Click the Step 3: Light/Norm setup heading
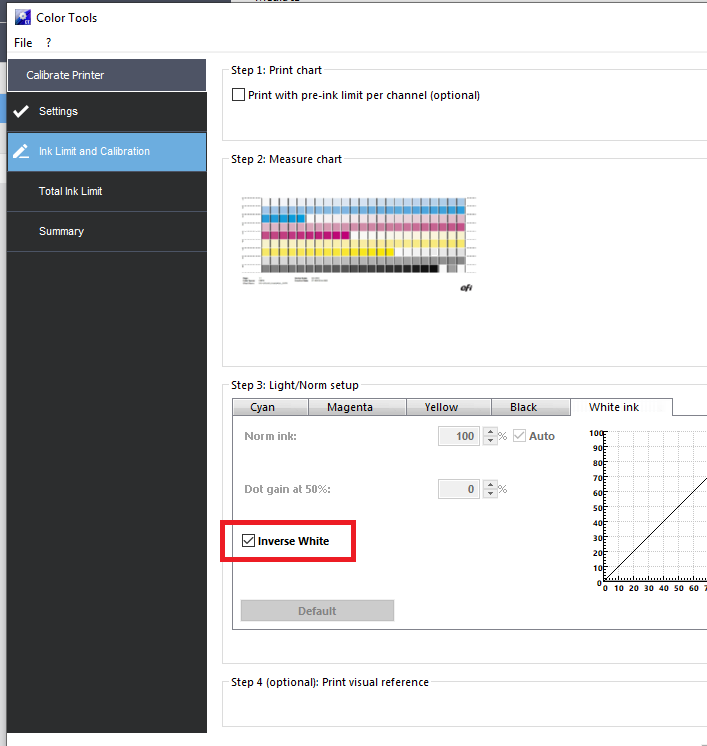Image resolution: width=707 pixels, height=746 pixels. click(295, 385)
